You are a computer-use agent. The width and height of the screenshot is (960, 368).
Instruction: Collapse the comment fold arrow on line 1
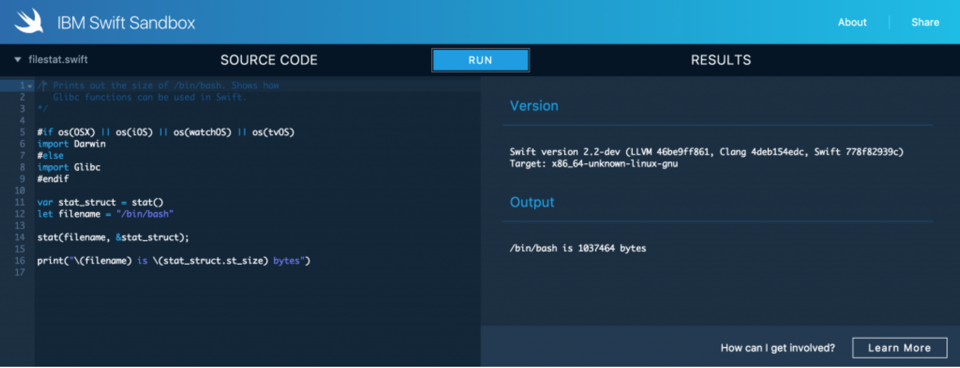[x=29, y=86]
